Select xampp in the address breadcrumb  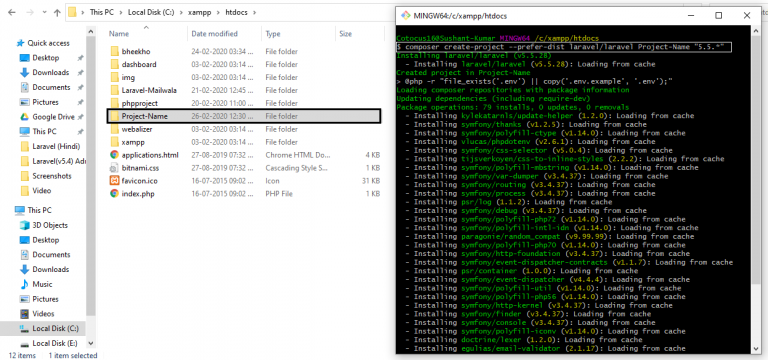point(199,13)
